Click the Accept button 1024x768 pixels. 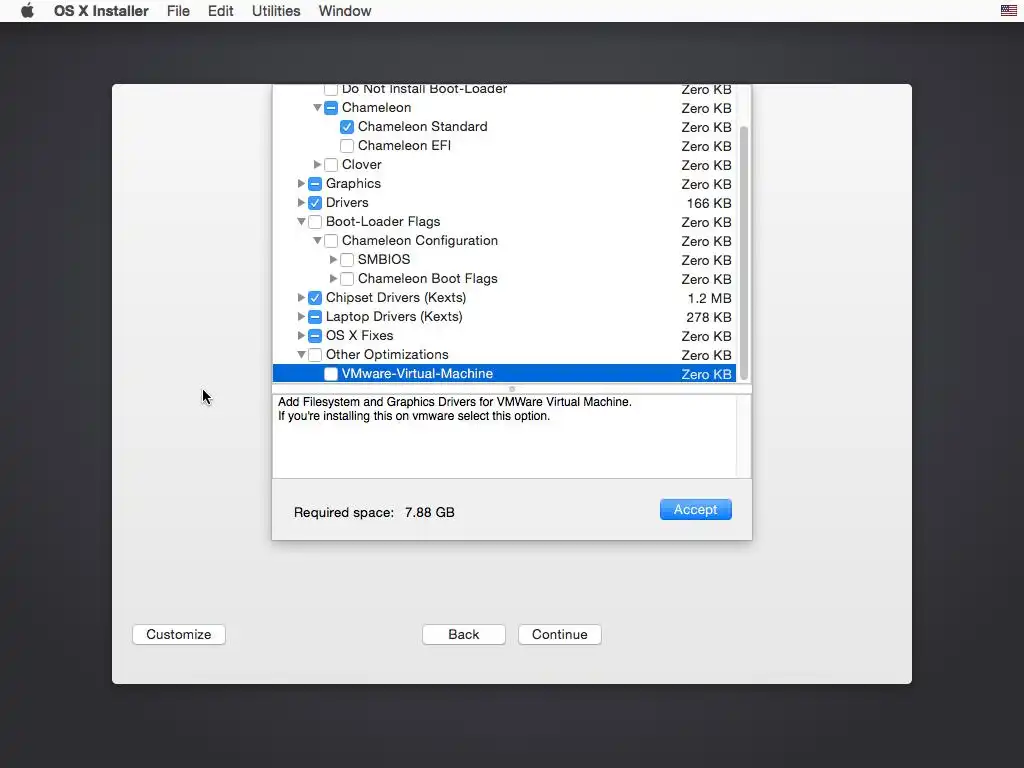[696, 509]
